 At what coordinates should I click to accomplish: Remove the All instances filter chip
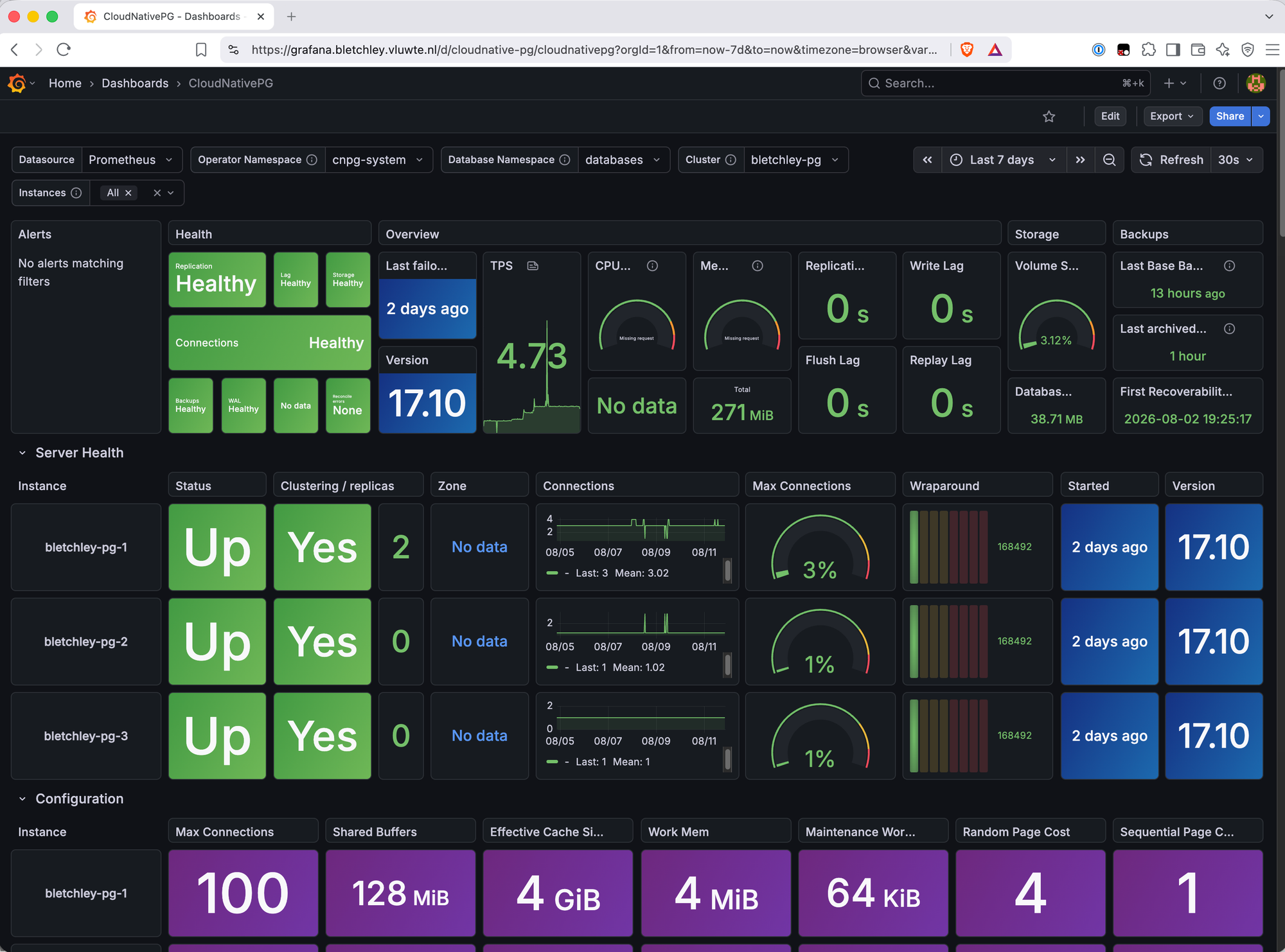point(128,193)
